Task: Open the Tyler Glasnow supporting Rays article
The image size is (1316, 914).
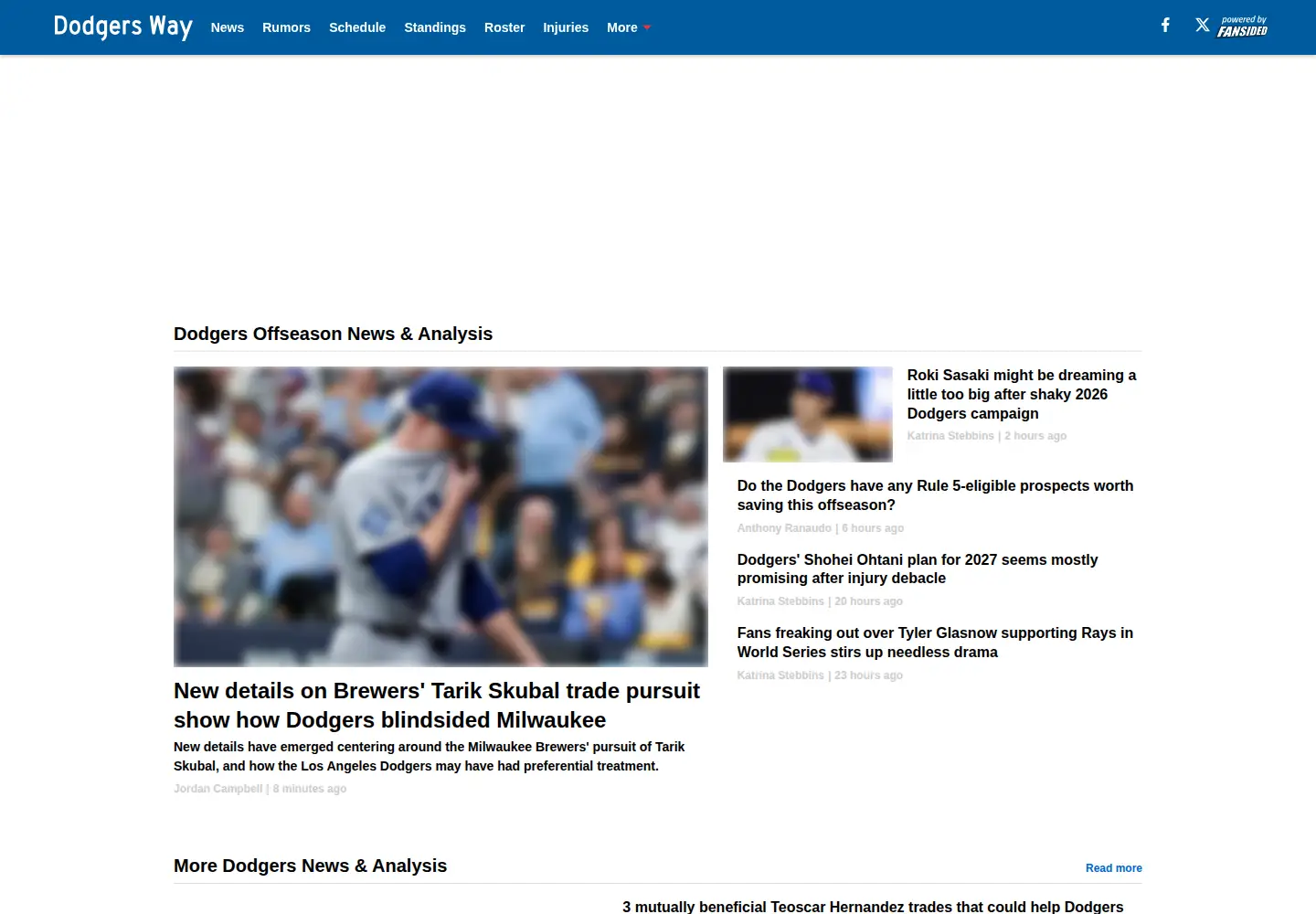Action: pyautogui.click(x=935, y=643)
